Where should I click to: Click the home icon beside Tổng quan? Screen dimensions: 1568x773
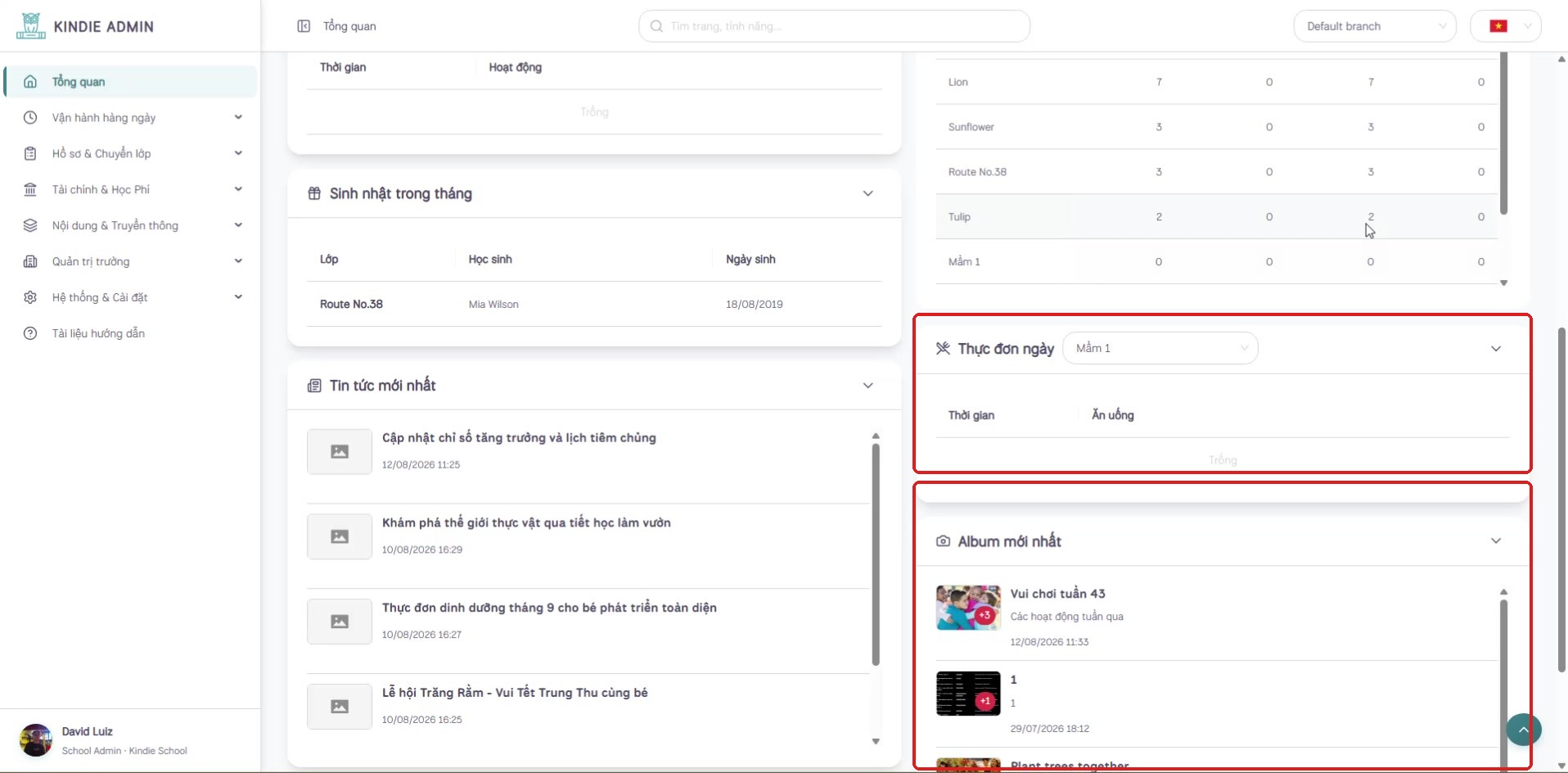click(x=30, y=82)
